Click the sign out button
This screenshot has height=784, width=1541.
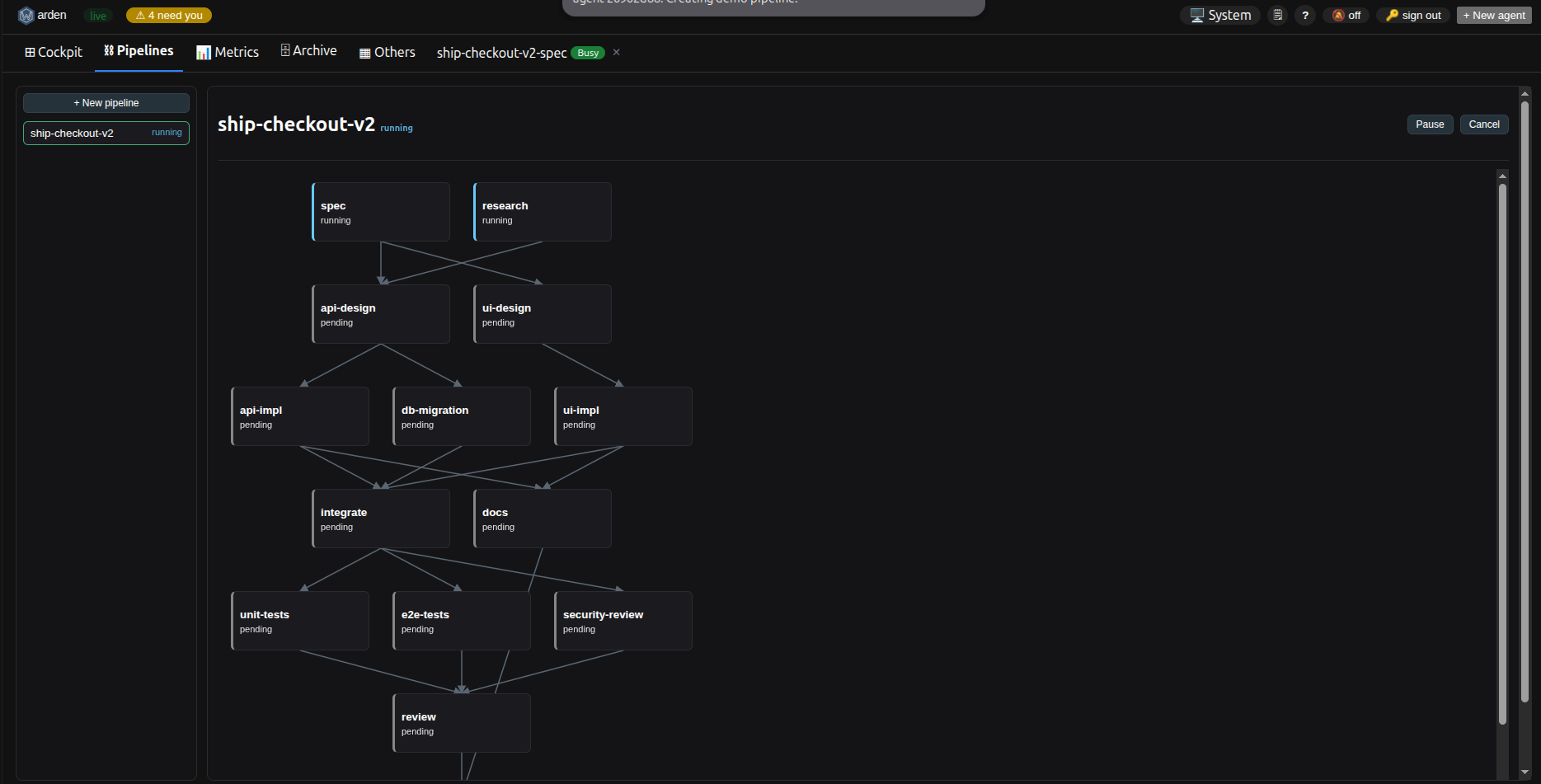point(1413,16)
